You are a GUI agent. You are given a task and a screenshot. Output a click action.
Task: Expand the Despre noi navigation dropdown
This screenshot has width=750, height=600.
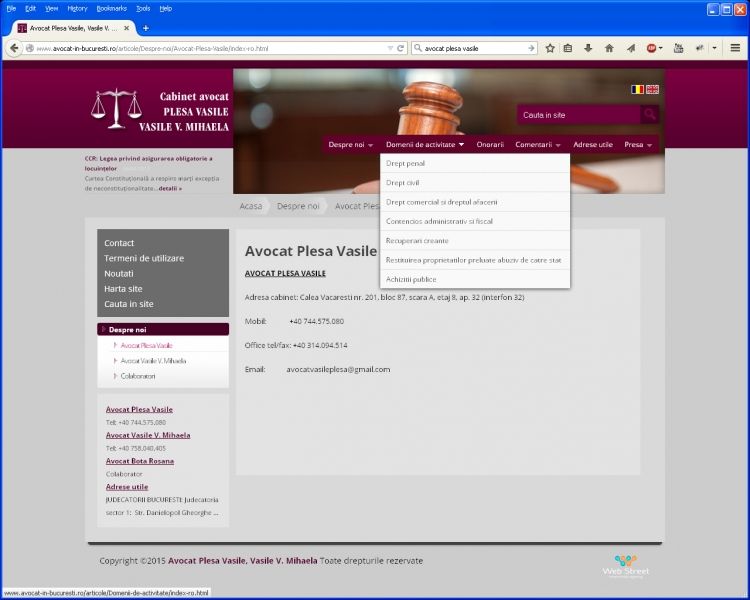click(x=350, y=145)
